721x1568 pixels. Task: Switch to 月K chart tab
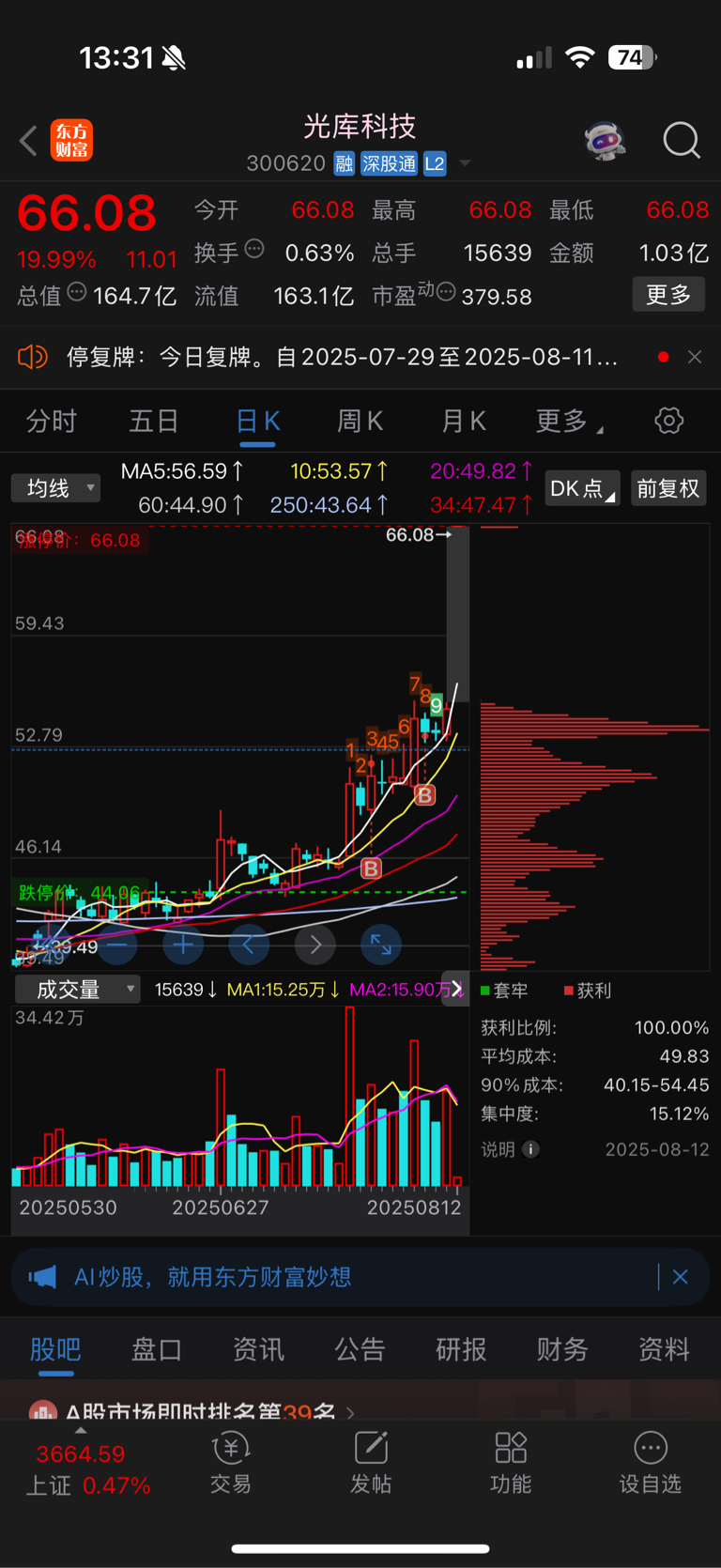coord(464,421)
